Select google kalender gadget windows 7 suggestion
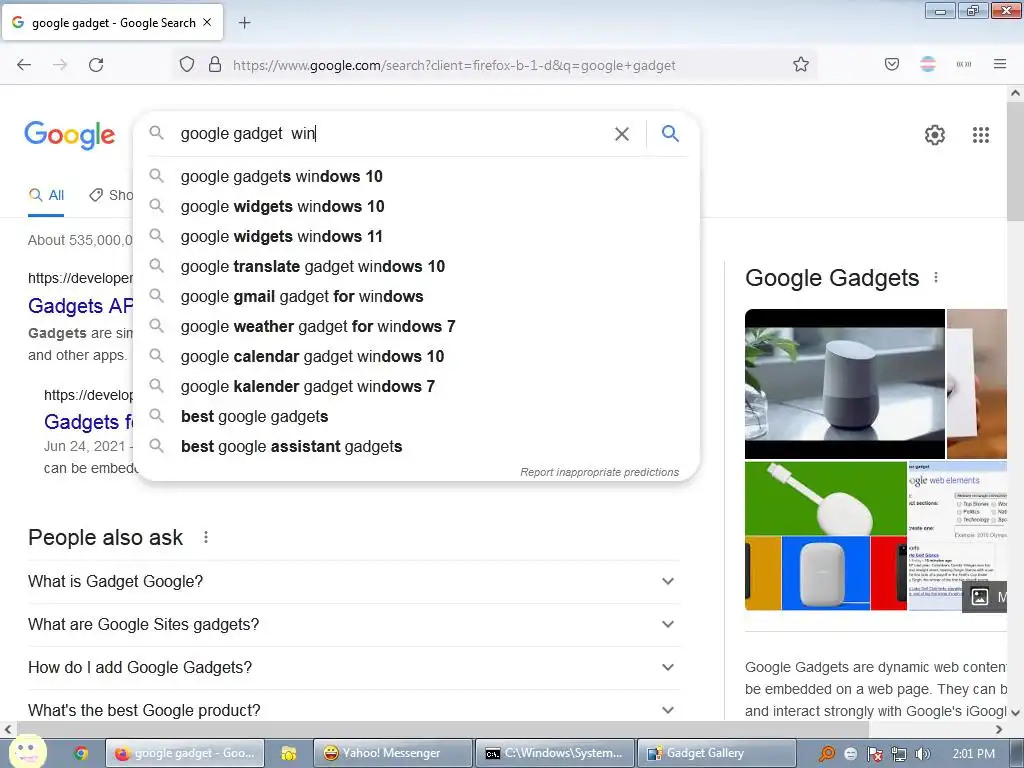Image resolution: width=1024 pixels, height=768 pixels. (417, 387)
